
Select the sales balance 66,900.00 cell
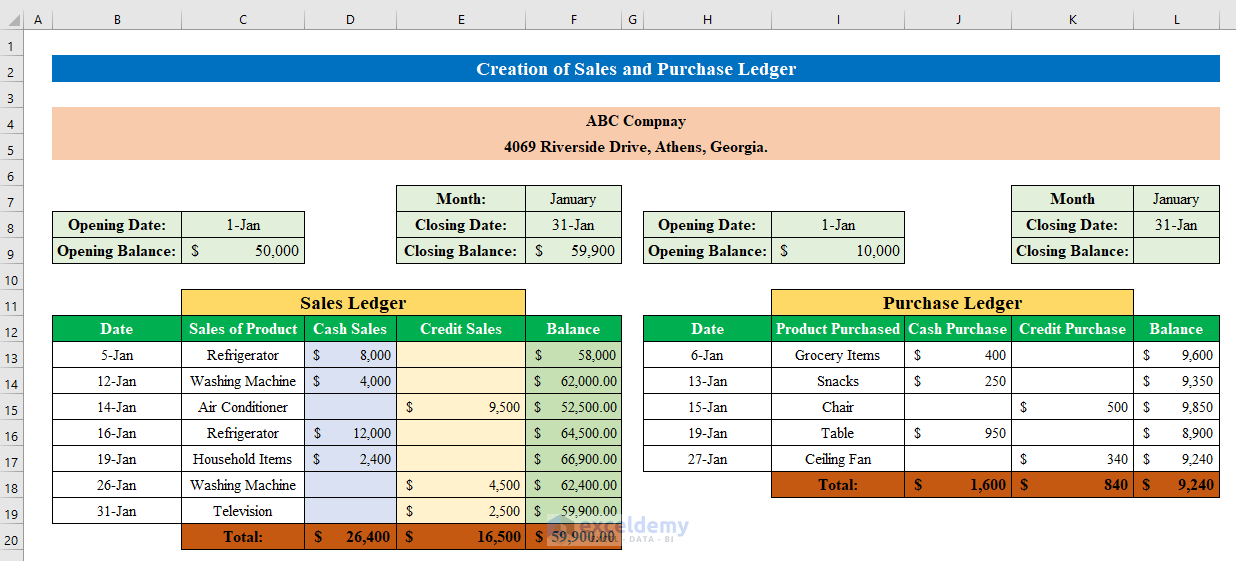click(573, 459)
